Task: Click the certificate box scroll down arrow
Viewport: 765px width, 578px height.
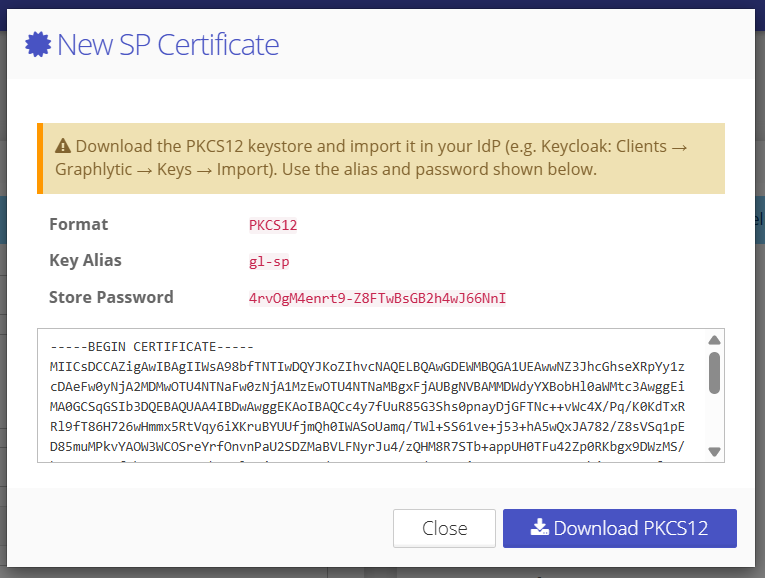Action: pyautogui.click(x=714, y=452)
